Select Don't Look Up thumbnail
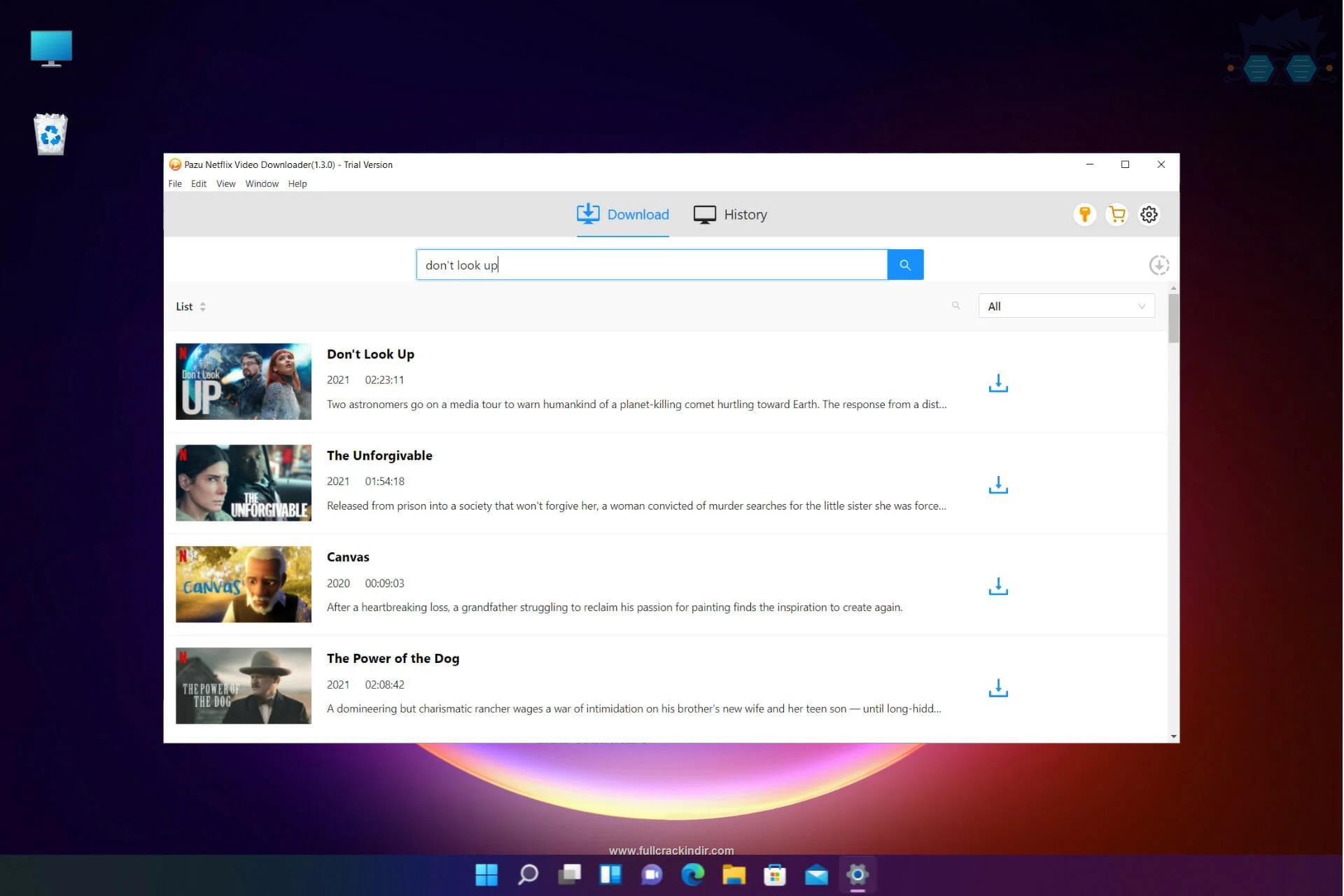This screenshot has height=896, width=1344. pos(243,381)
